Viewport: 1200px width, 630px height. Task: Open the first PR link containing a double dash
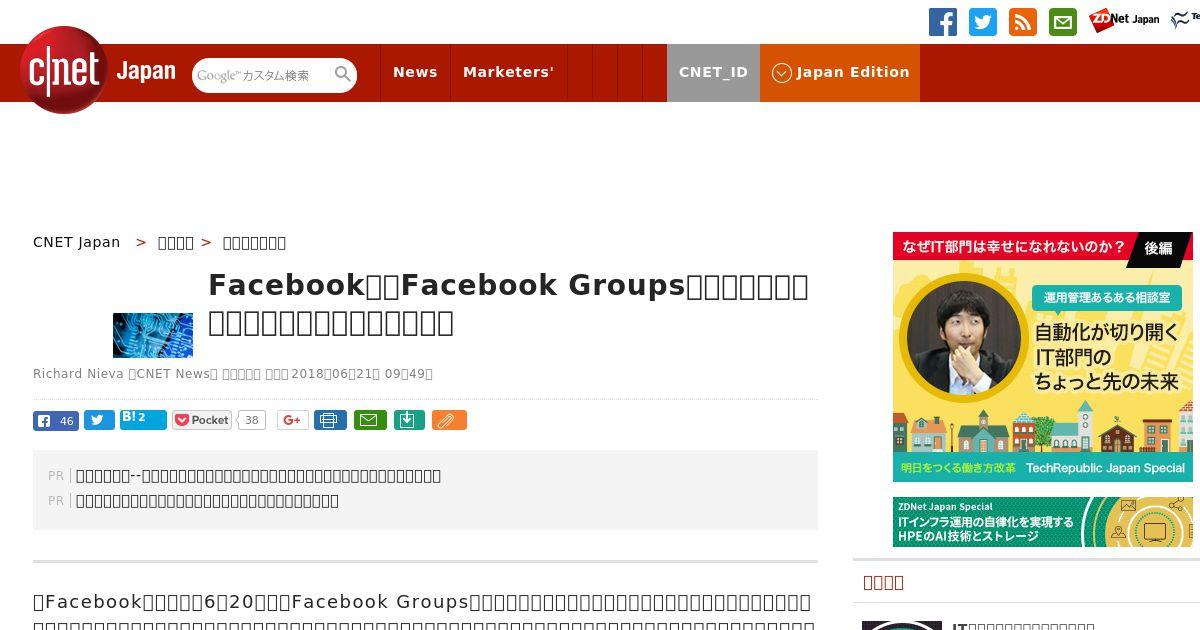click(x=258, y=476)
